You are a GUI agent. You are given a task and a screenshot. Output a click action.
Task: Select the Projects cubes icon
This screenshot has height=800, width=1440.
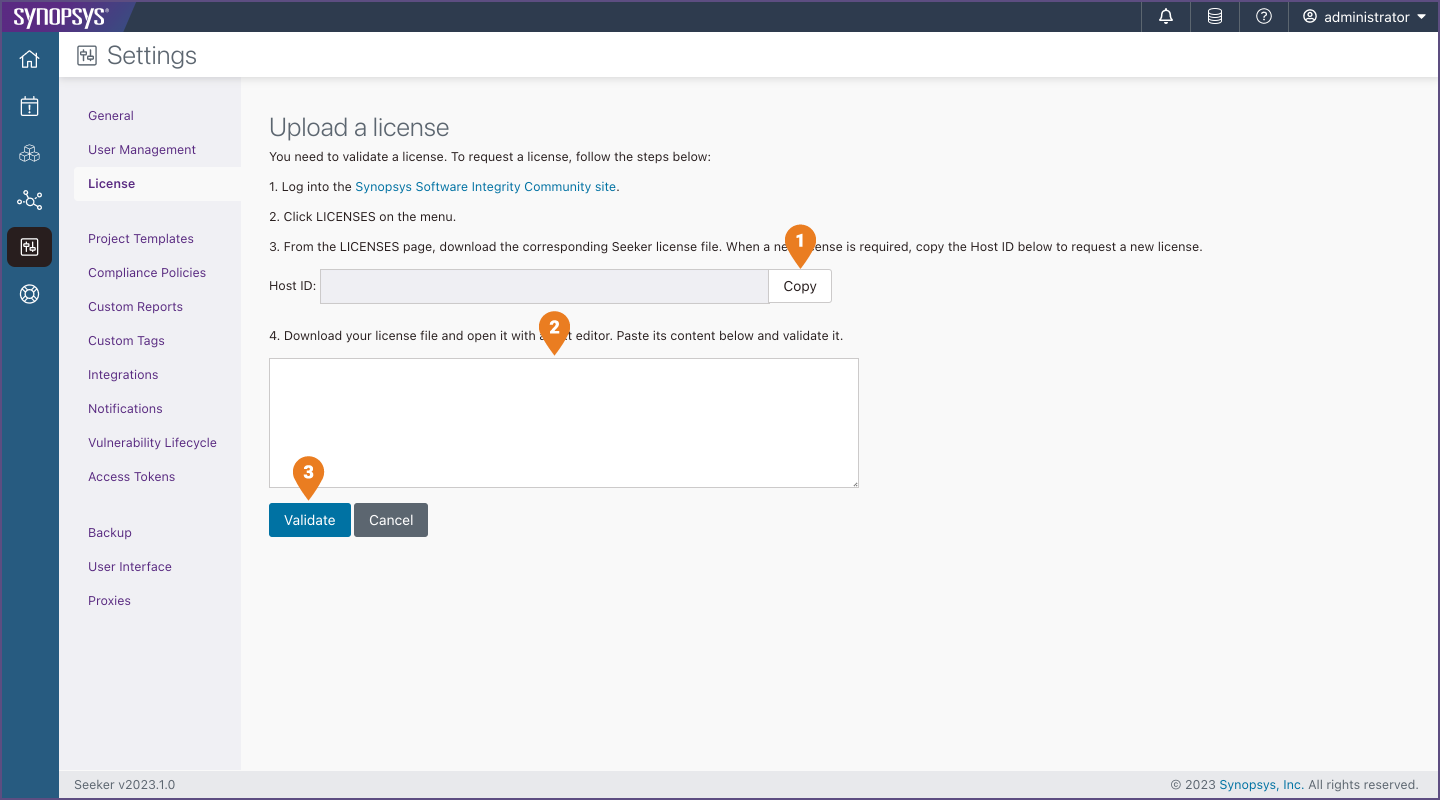[29, 153]
